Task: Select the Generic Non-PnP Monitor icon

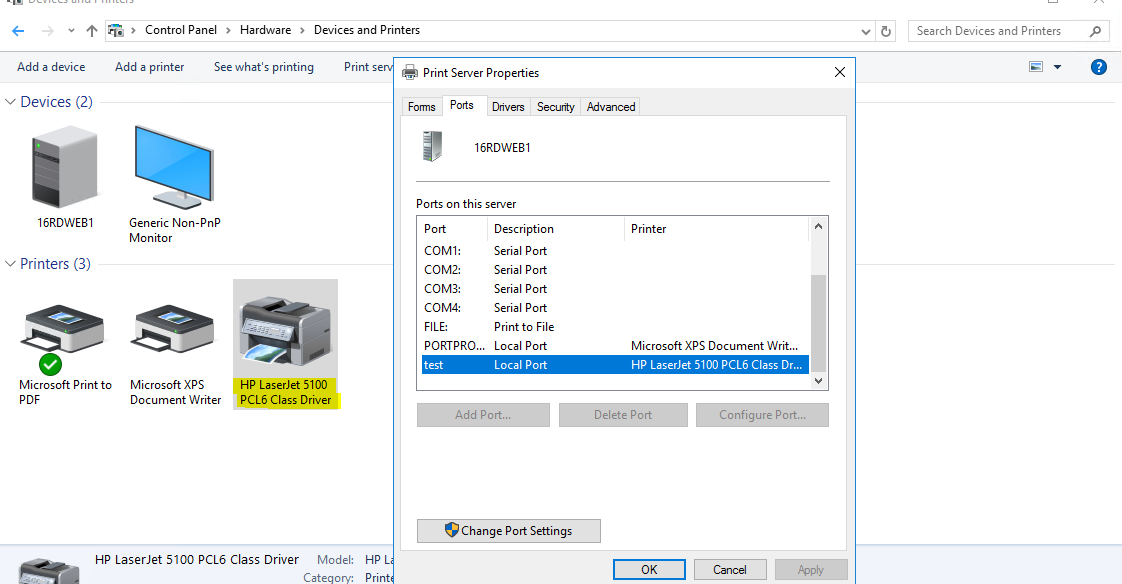Action: (x=172, y=165)
